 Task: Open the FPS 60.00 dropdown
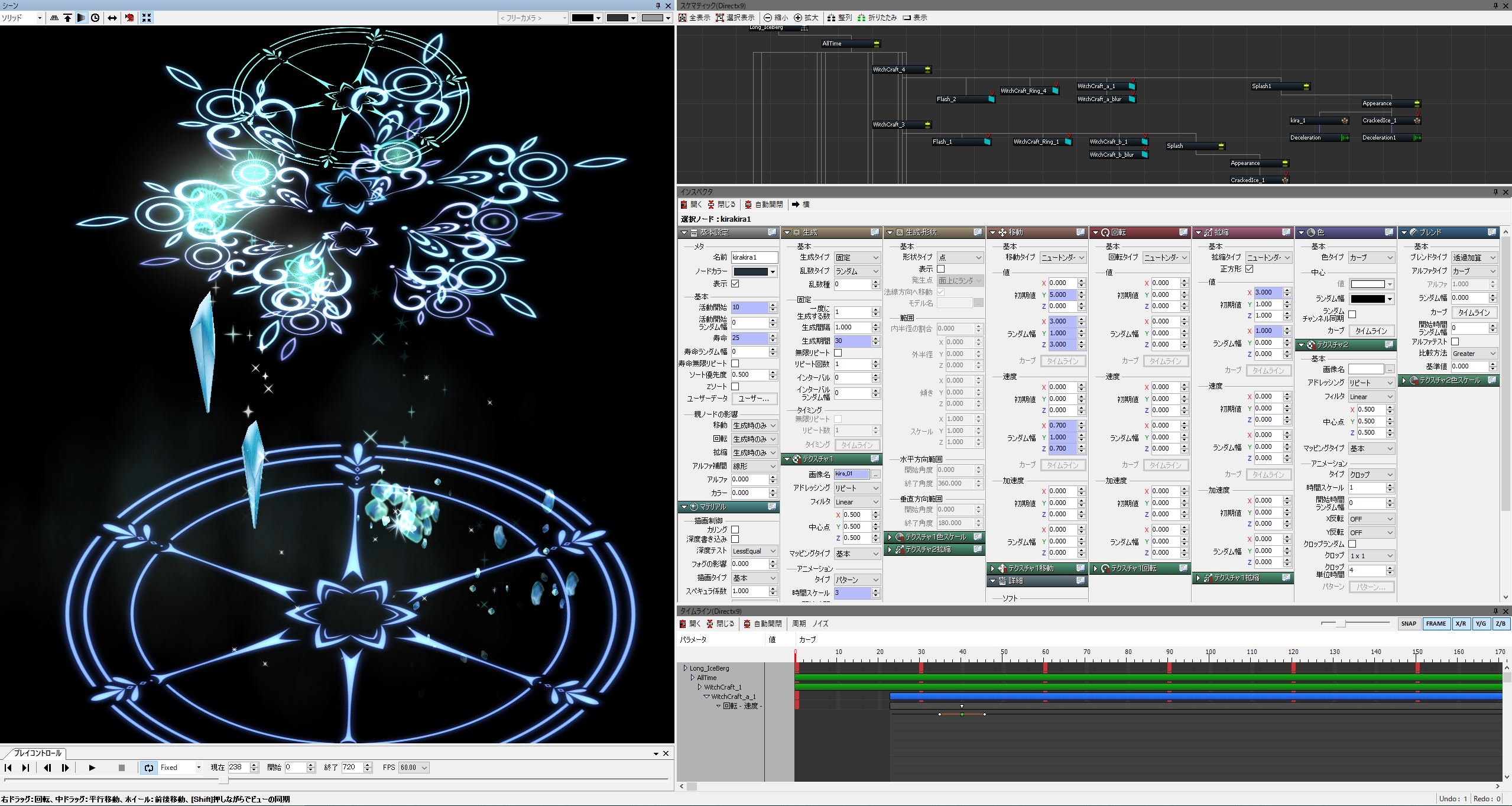(413, 768)
